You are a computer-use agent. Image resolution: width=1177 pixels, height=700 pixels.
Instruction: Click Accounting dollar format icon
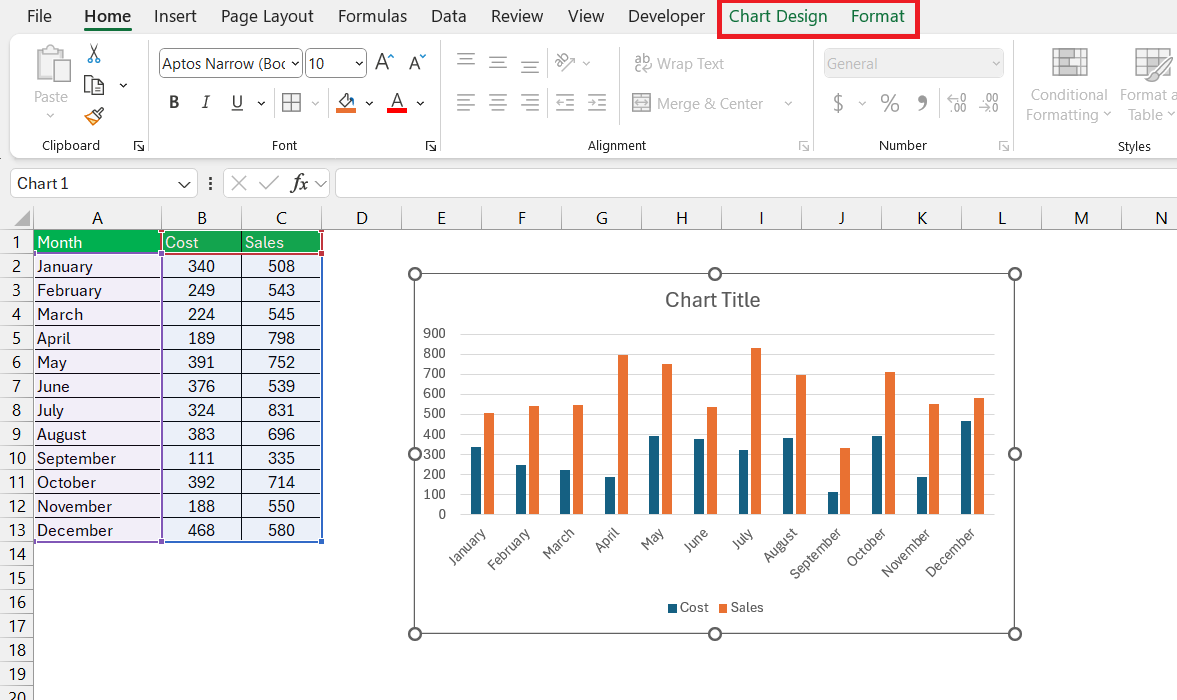tap(838, 103)
